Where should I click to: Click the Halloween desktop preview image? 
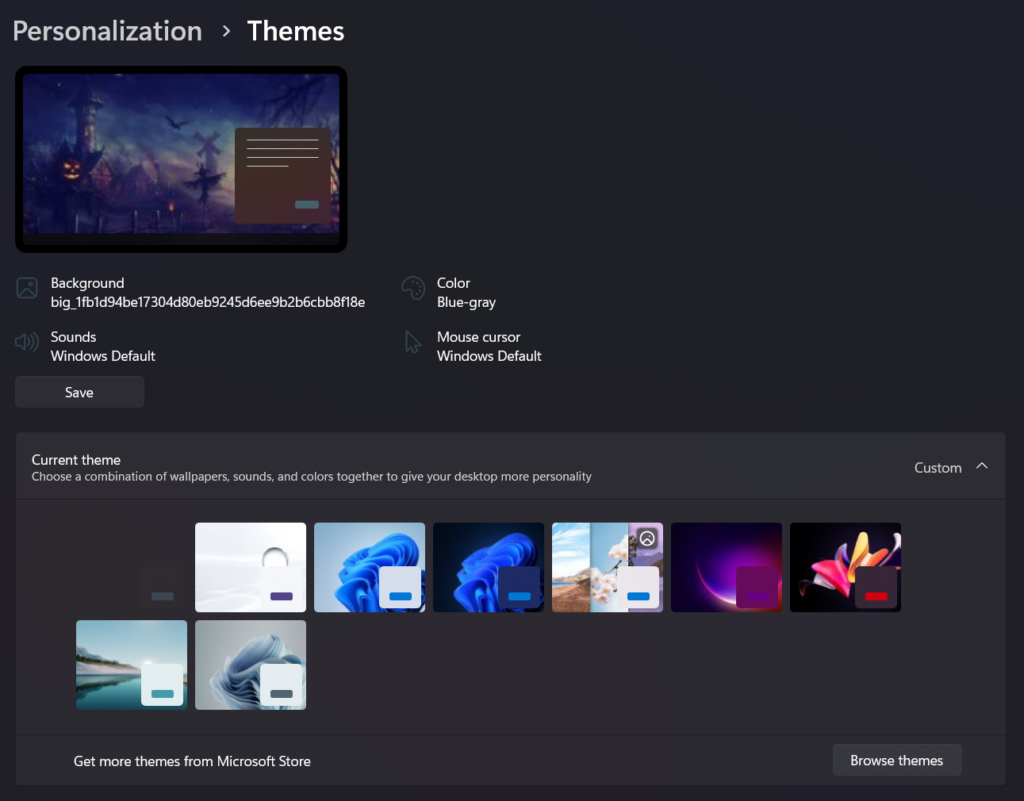[181, 158]
